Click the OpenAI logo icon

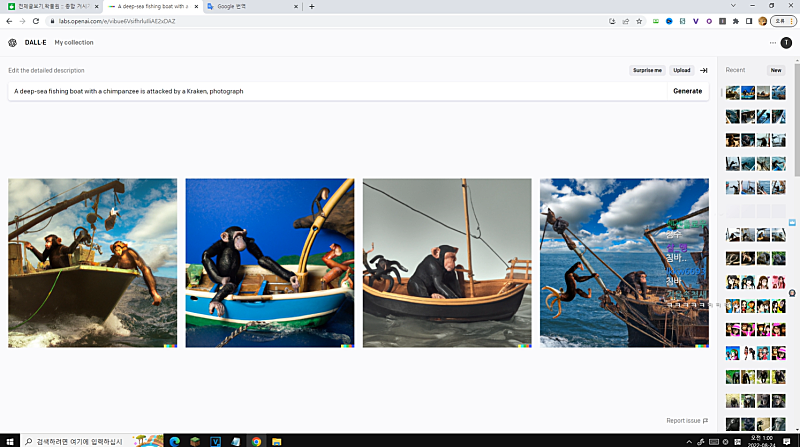click(x=12, y=43)
